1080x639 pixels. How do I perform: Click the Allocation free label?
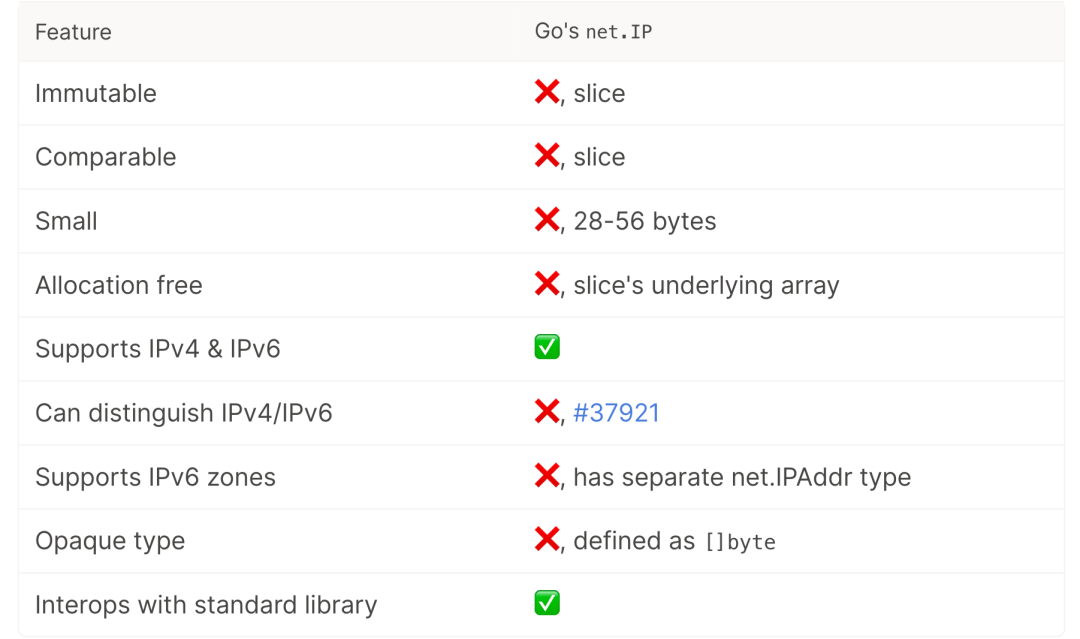click(118, 285)
